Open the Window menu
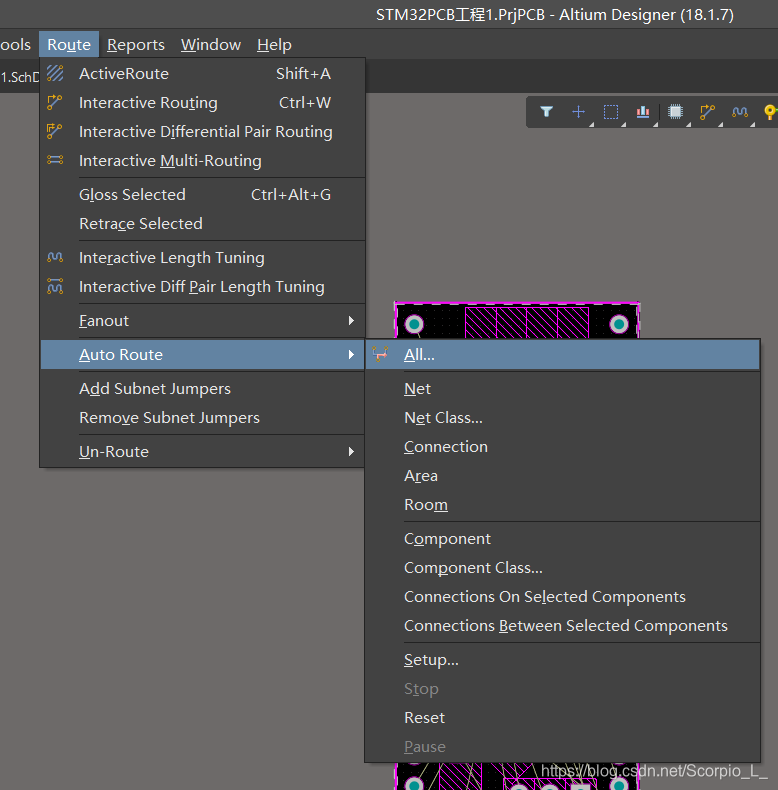 pos(211,45)
